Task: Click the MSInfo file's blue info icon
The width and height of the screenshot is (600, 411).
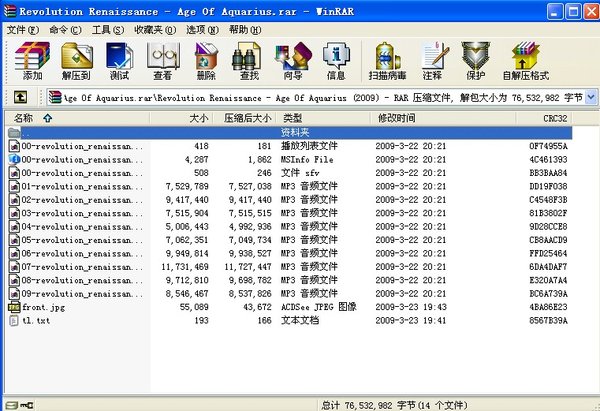Action: point(14,159)
